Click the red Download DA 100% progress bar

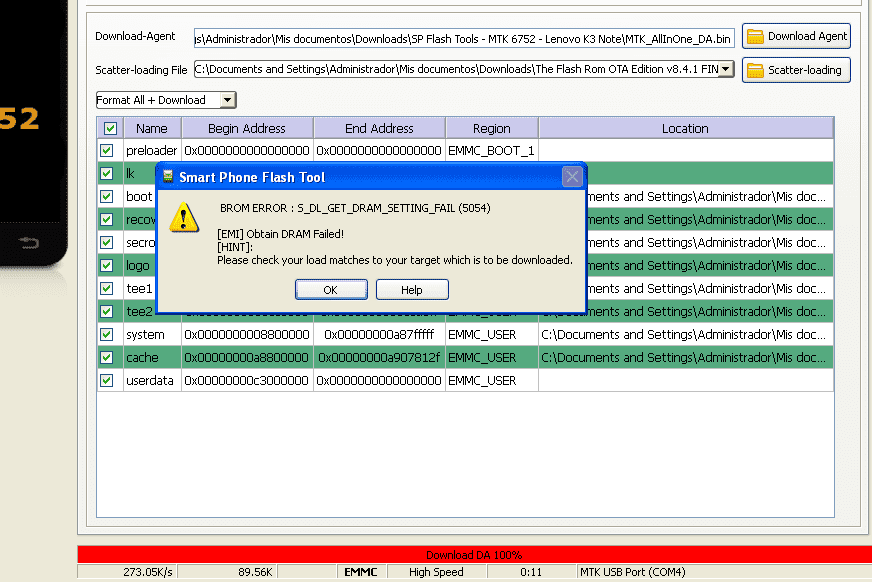[474, 555]
